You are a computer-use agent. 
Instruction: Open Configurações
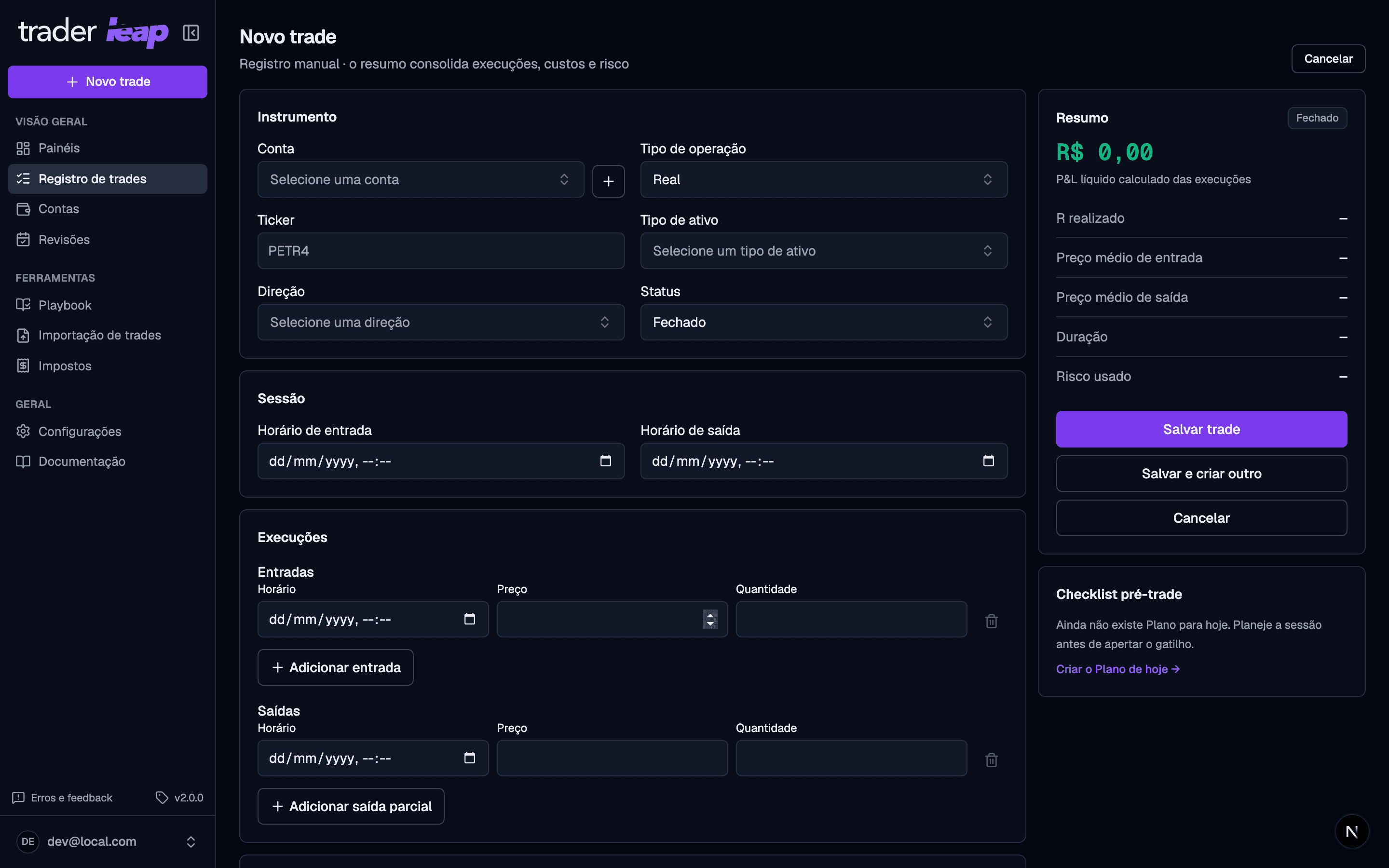click(108, 431)
